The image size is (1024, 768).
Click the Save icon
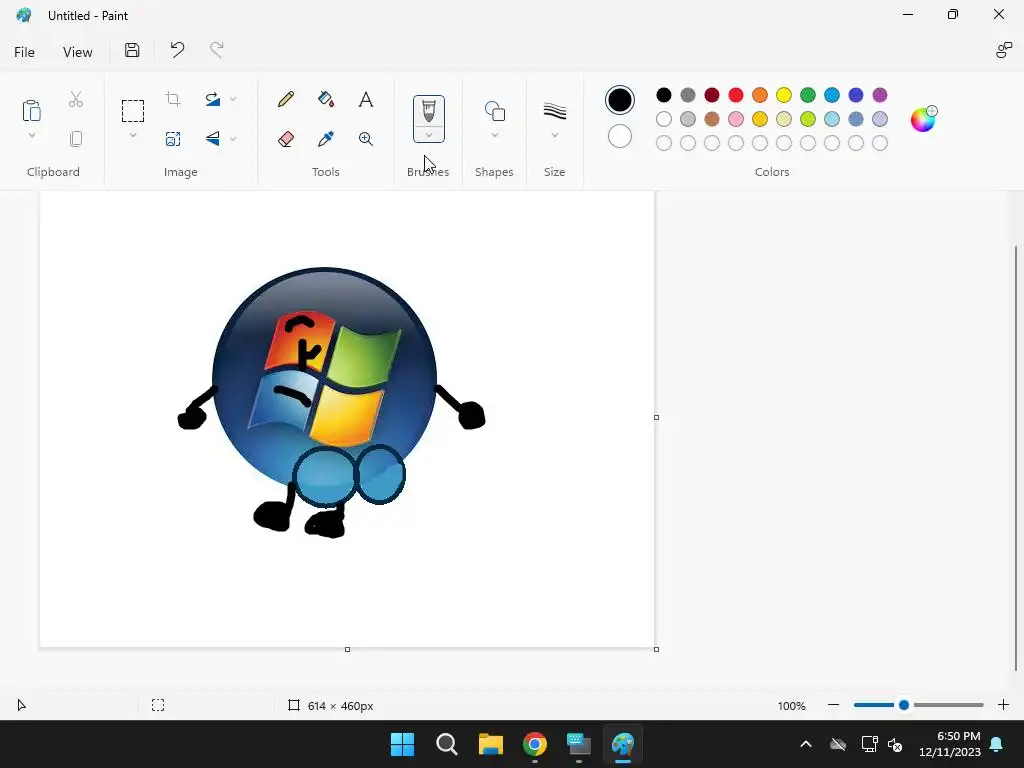132,50
